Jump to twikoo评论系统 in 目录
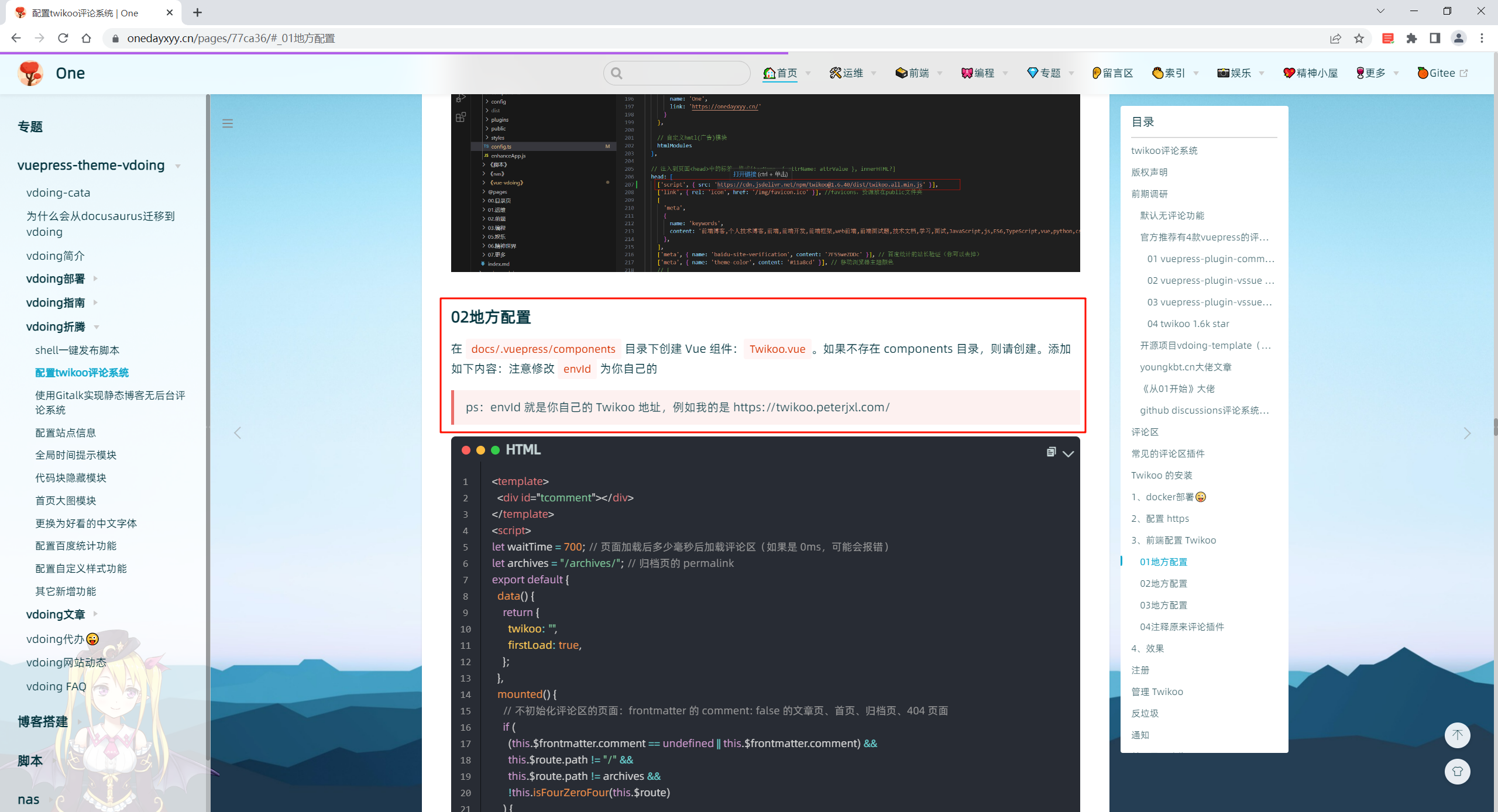The height and width of the screenshot is (812, 1498). click(1164, 150)
